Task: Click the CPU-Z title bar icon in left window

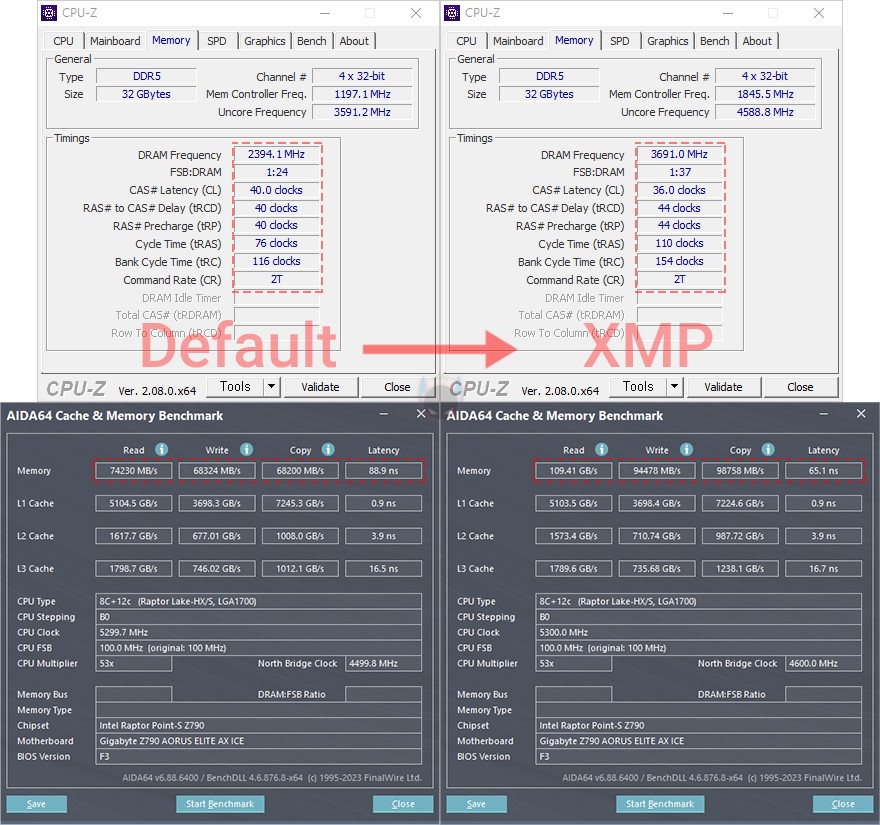Action: [51, 13]
